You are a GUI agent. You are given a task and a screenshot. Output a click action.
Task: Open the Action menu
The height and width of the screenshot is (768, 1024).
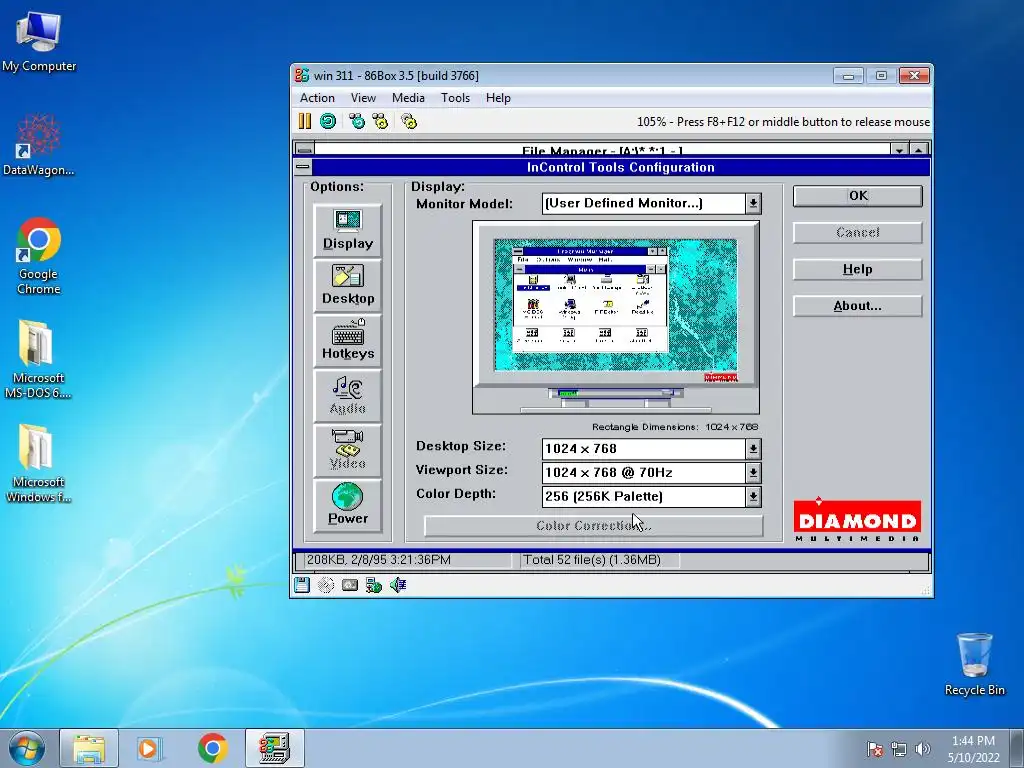[x=317, y=98]
